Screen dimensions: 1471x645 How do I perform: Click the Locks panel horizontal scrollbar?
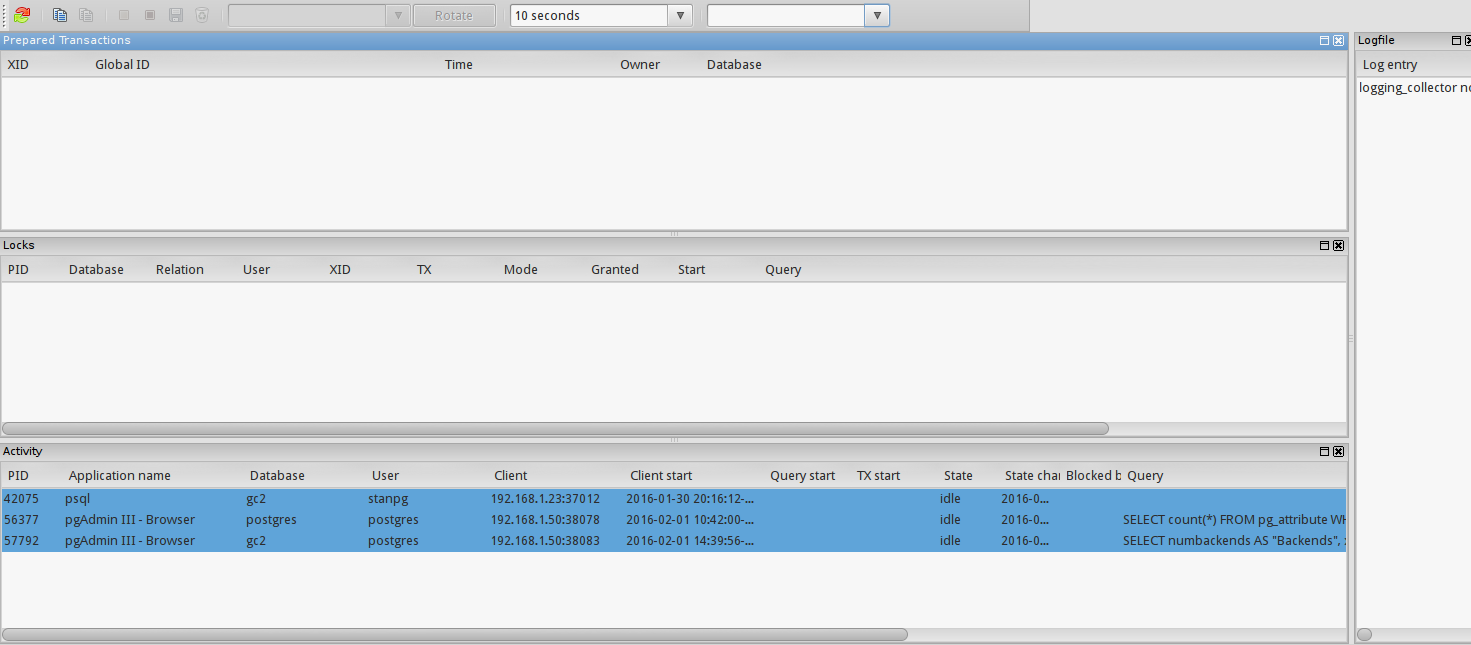pos(555,428)
